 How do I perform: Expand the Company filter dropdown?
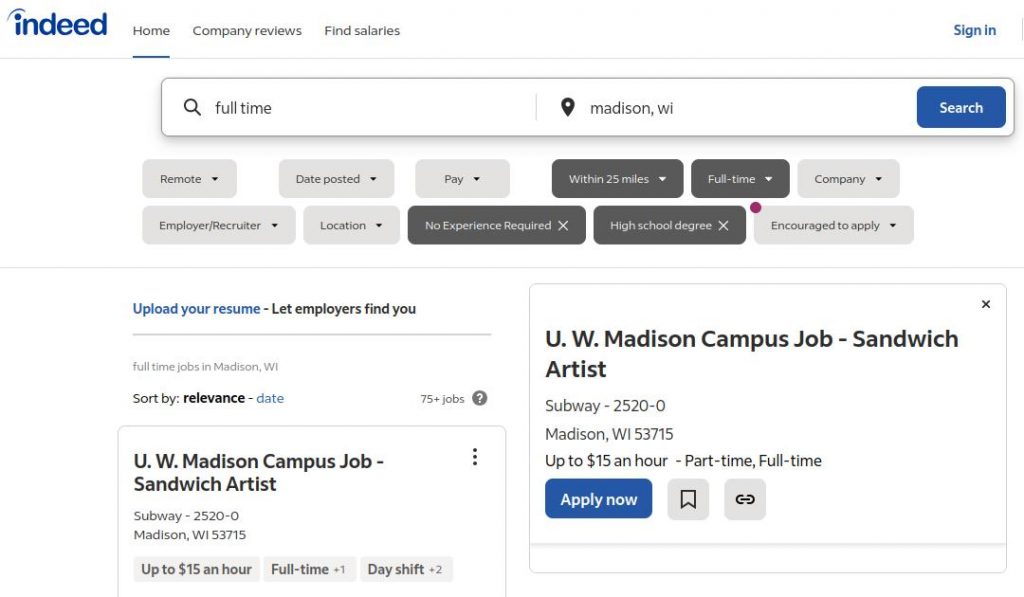[848, 179]
